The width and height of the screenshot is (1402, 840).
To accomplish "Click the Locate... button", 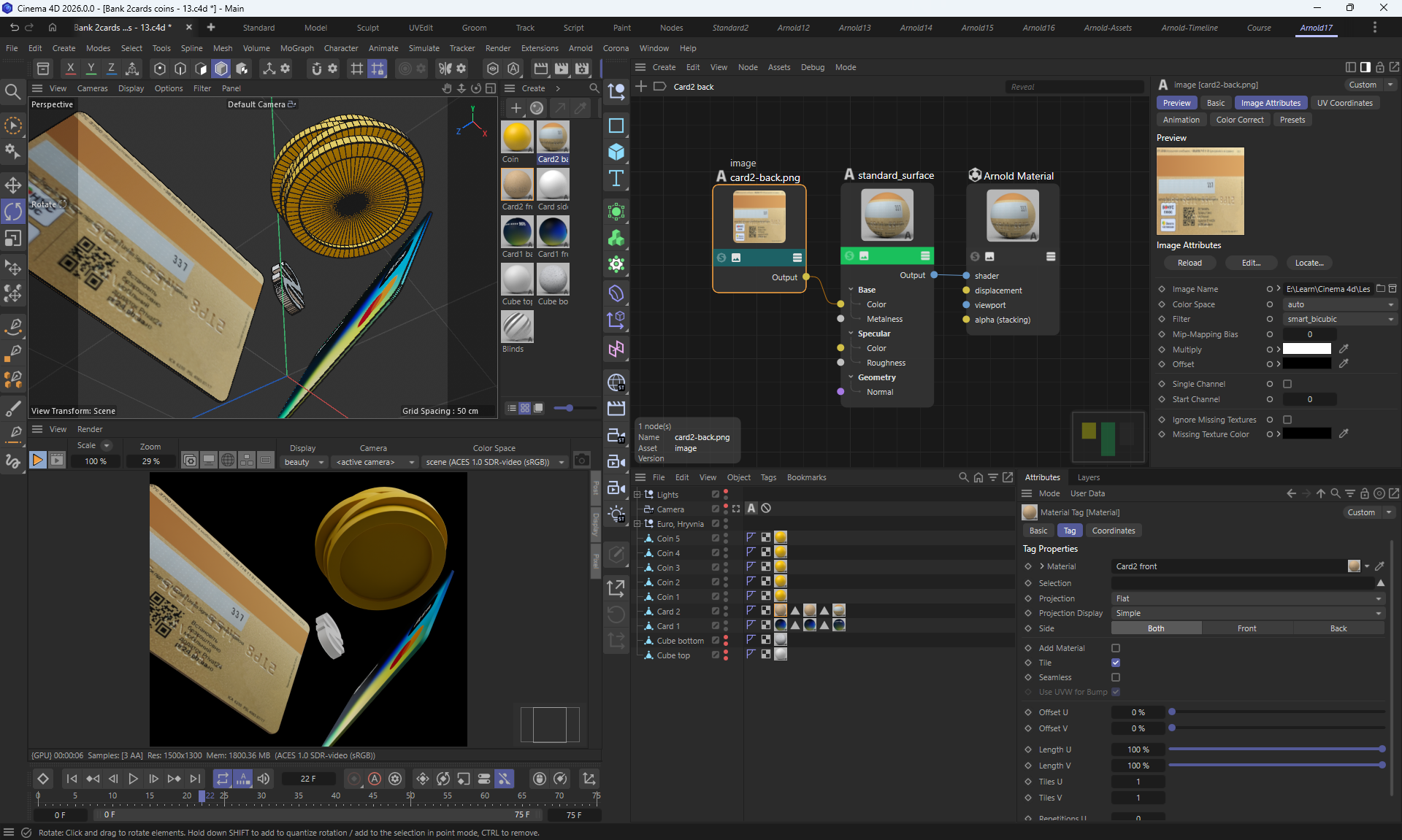I will click(x=1309, y=263).
